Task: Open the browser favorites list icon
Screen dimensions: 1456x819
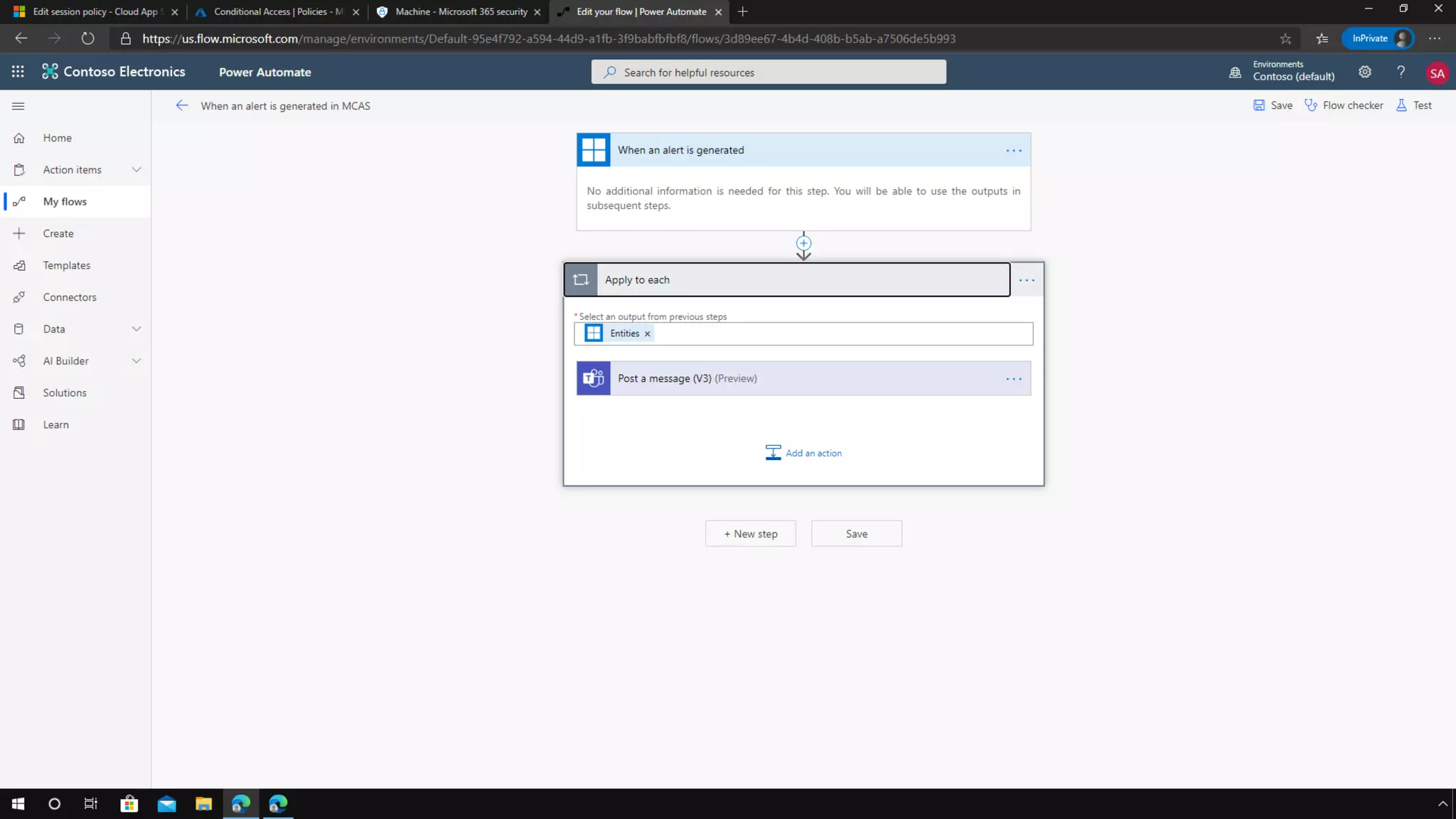Action: pos(1322,38)
